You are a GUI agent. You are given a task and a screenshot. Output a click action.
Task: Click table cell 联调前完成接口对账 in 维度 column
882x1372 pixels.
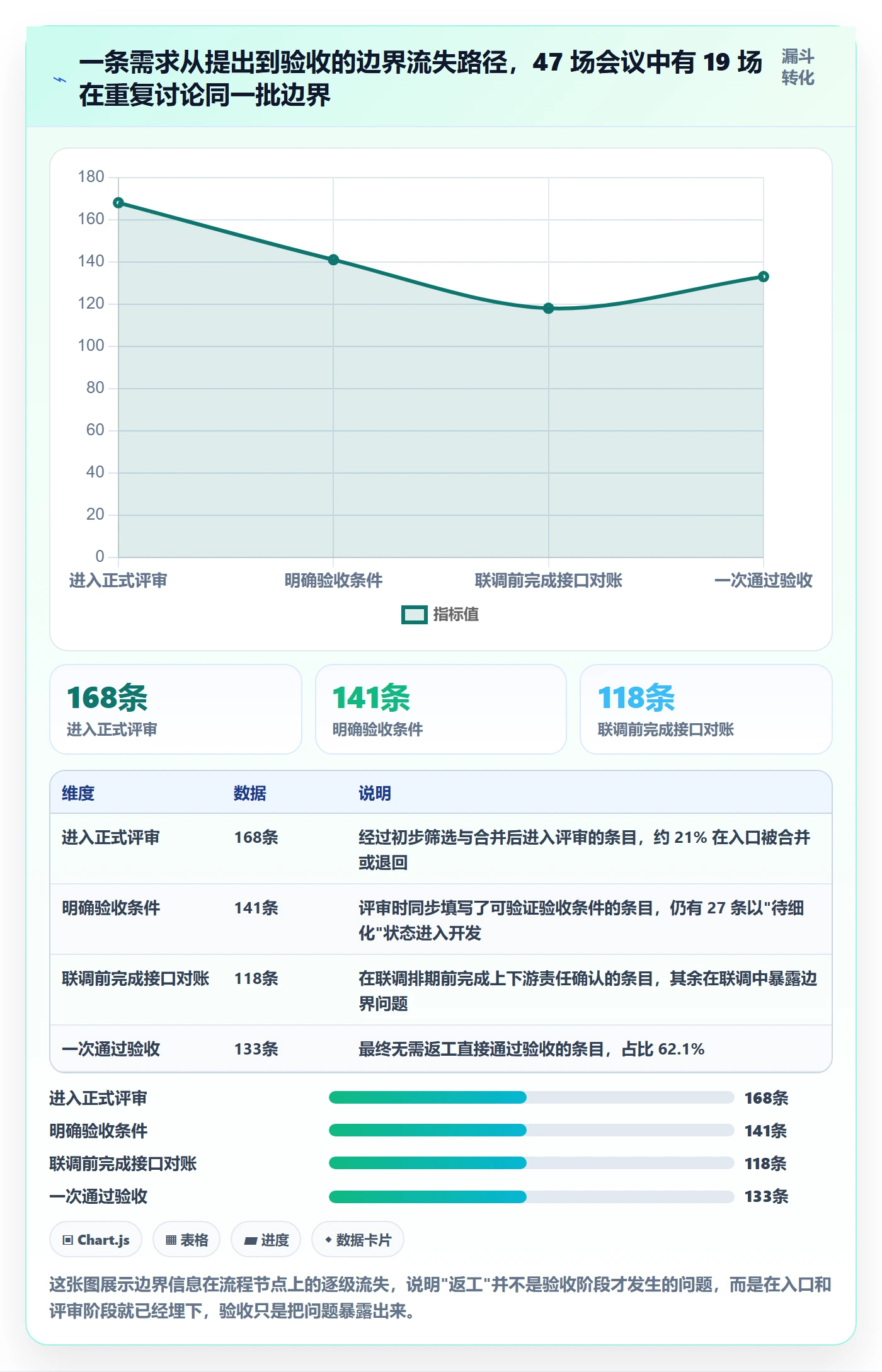tap(135, 978)
